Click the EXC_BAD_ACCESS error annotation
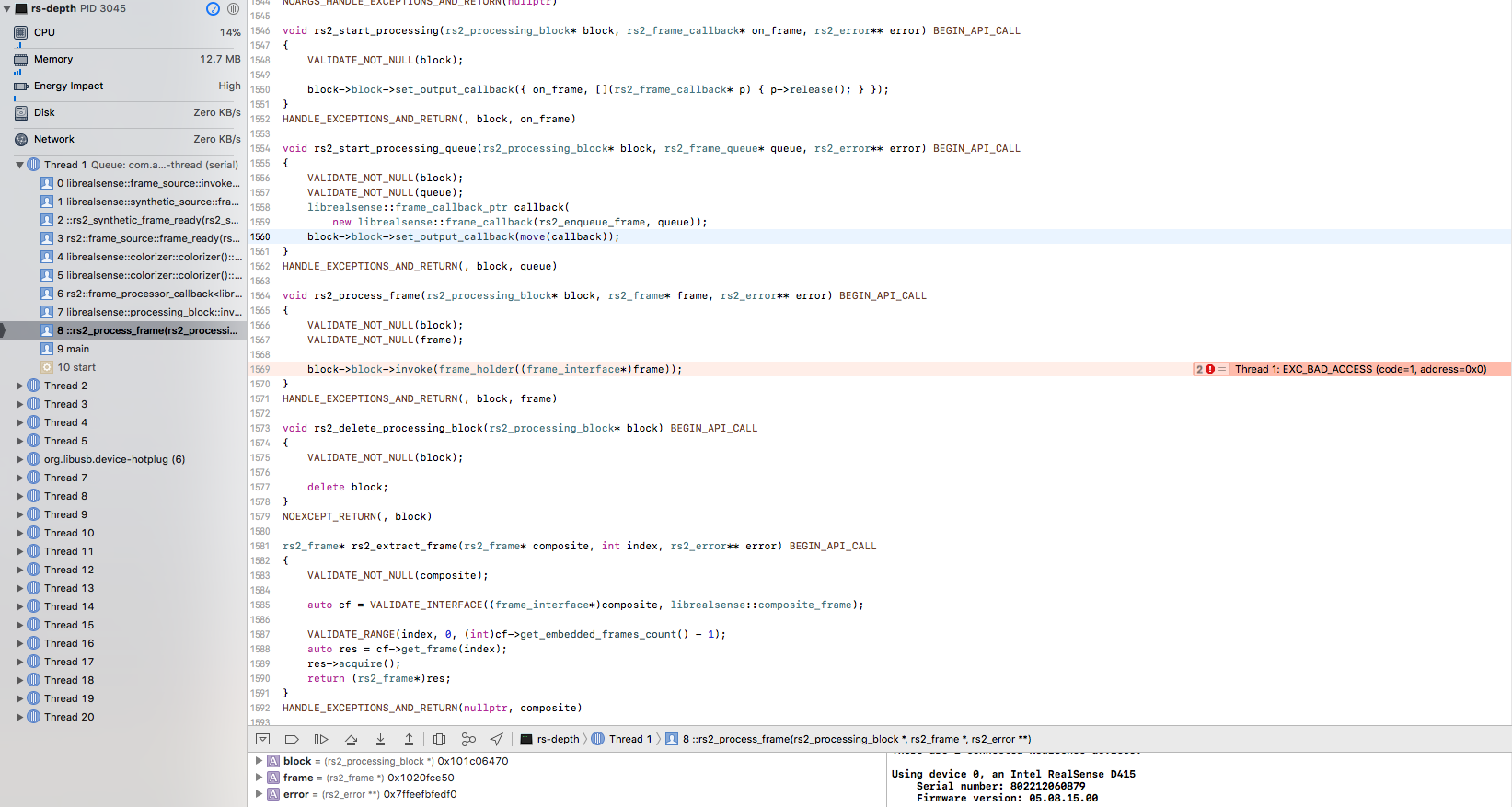 coord(1360,369)
